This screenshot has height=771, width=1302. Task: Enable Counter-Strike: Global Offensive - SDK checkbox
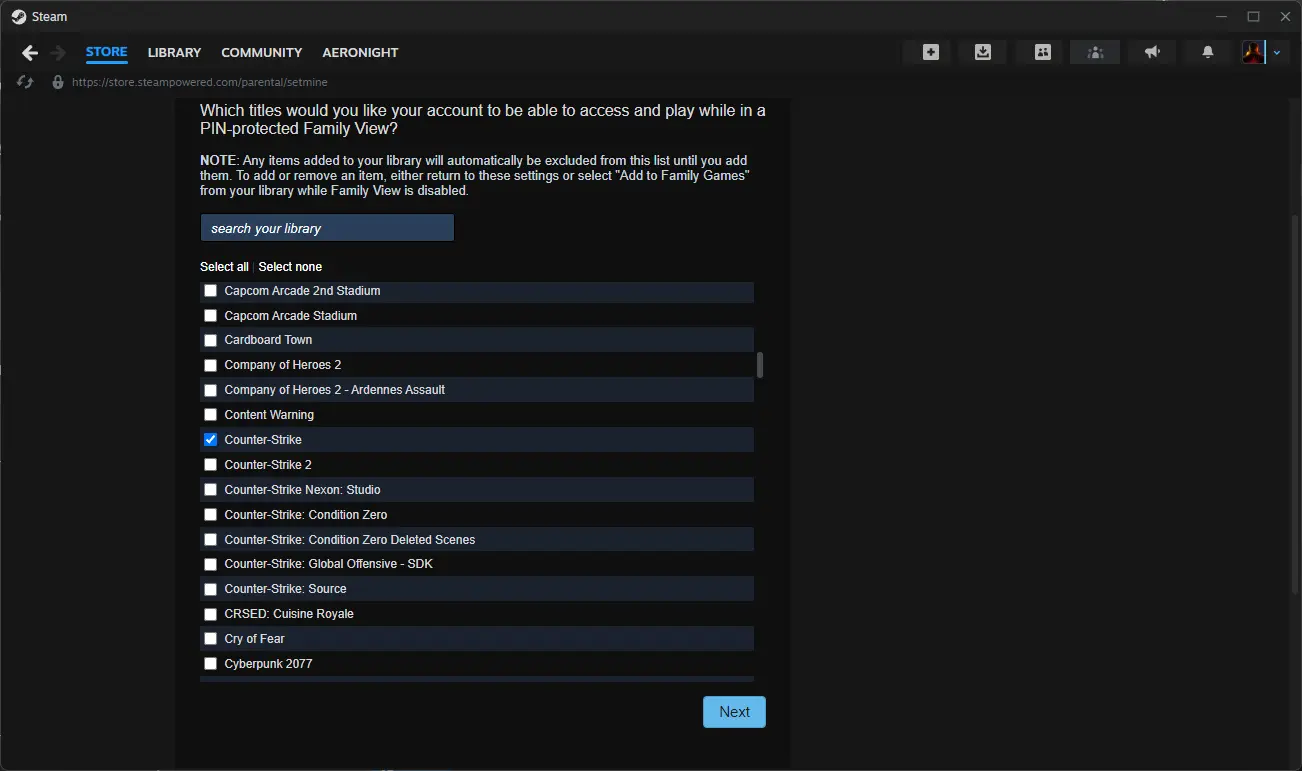click(x=210, y=564)
